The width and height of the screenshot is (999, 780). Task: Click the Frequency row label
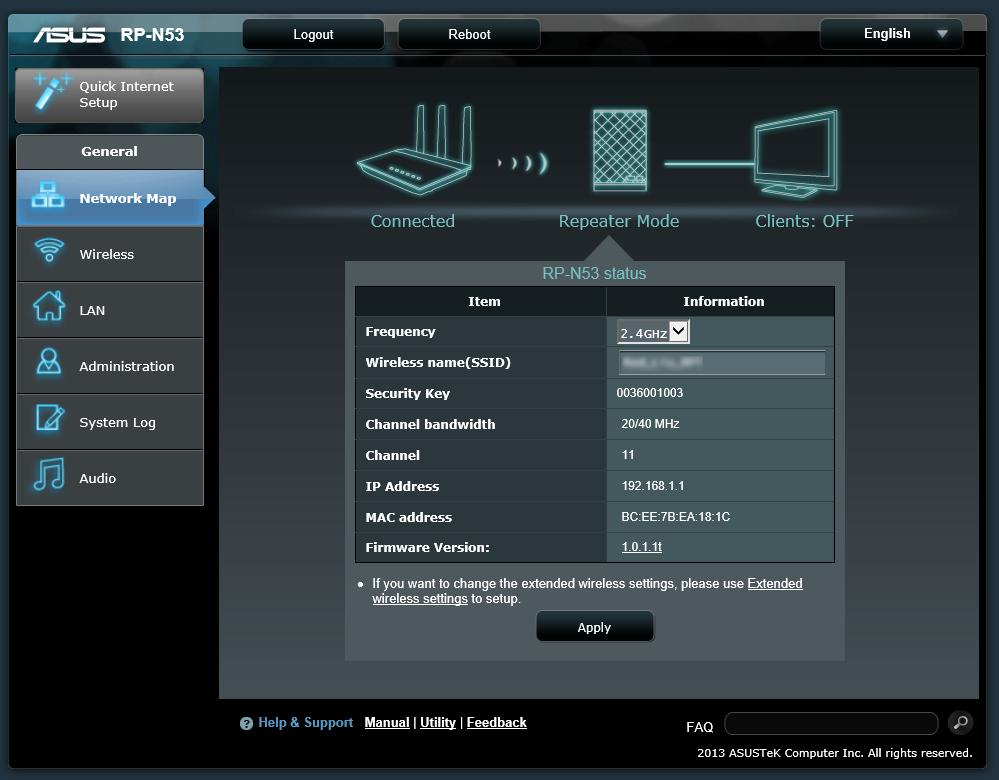[400, 331]
